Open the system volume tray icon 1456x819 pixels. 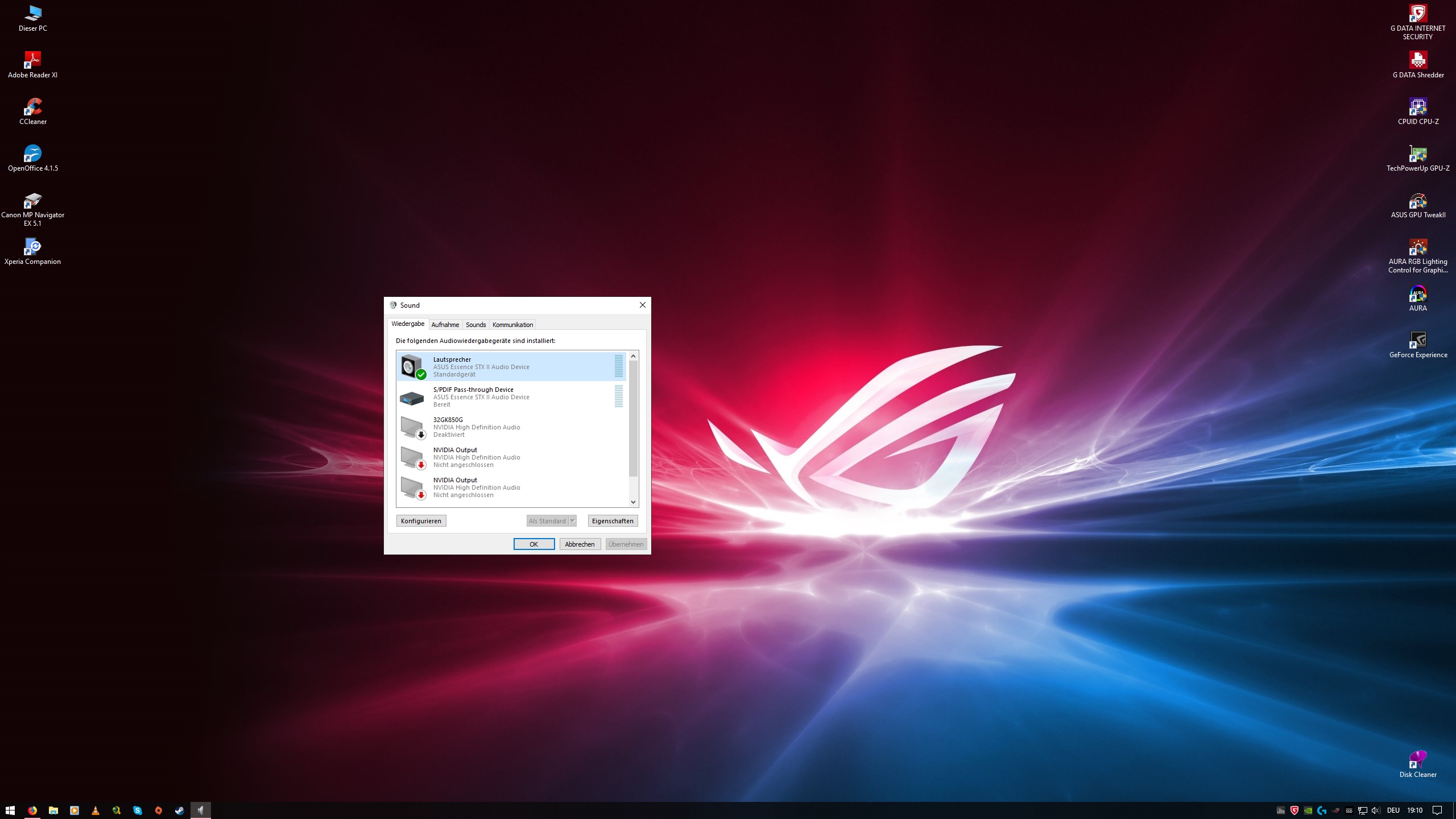tap(1376, 810)
